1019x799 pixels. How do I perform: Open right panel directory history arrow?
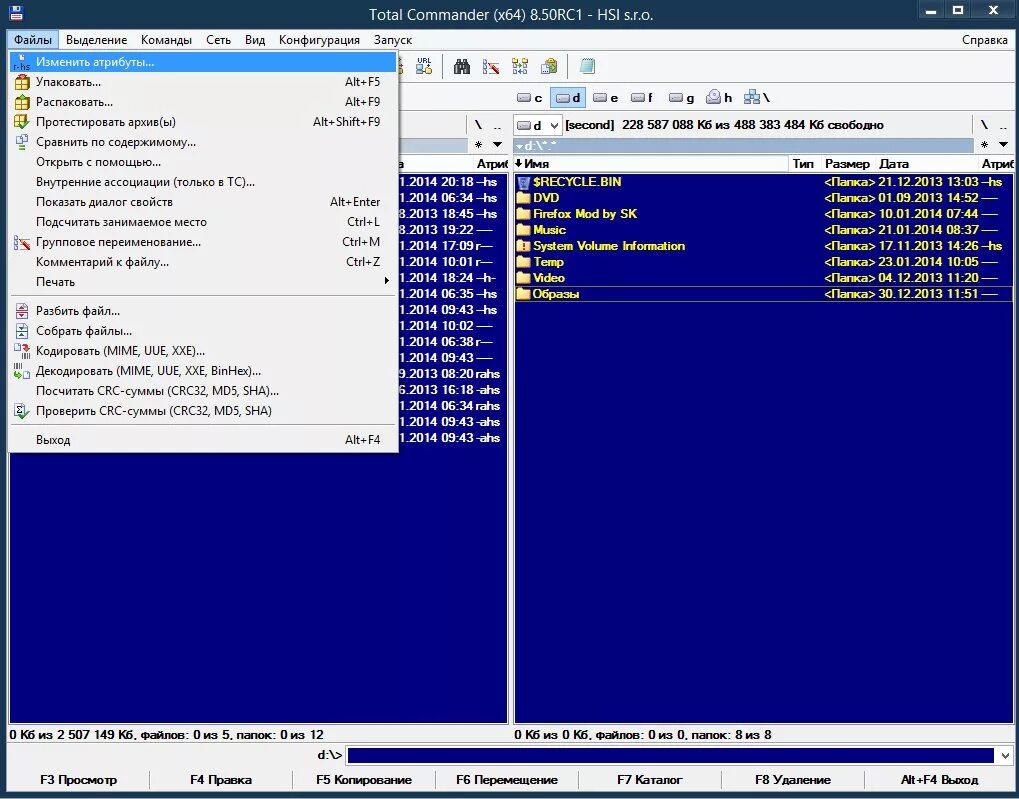[x=1003, y=144]
